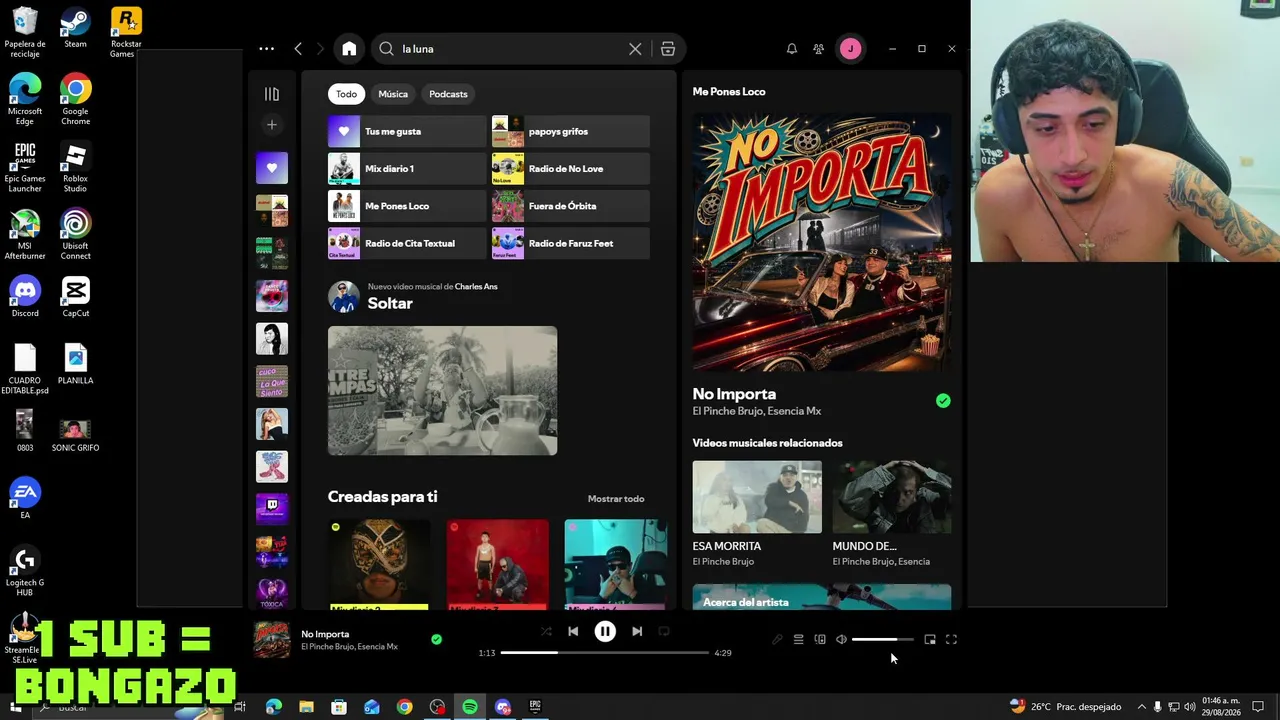Open 'Radio de No Love' tile

pos(571,168)
